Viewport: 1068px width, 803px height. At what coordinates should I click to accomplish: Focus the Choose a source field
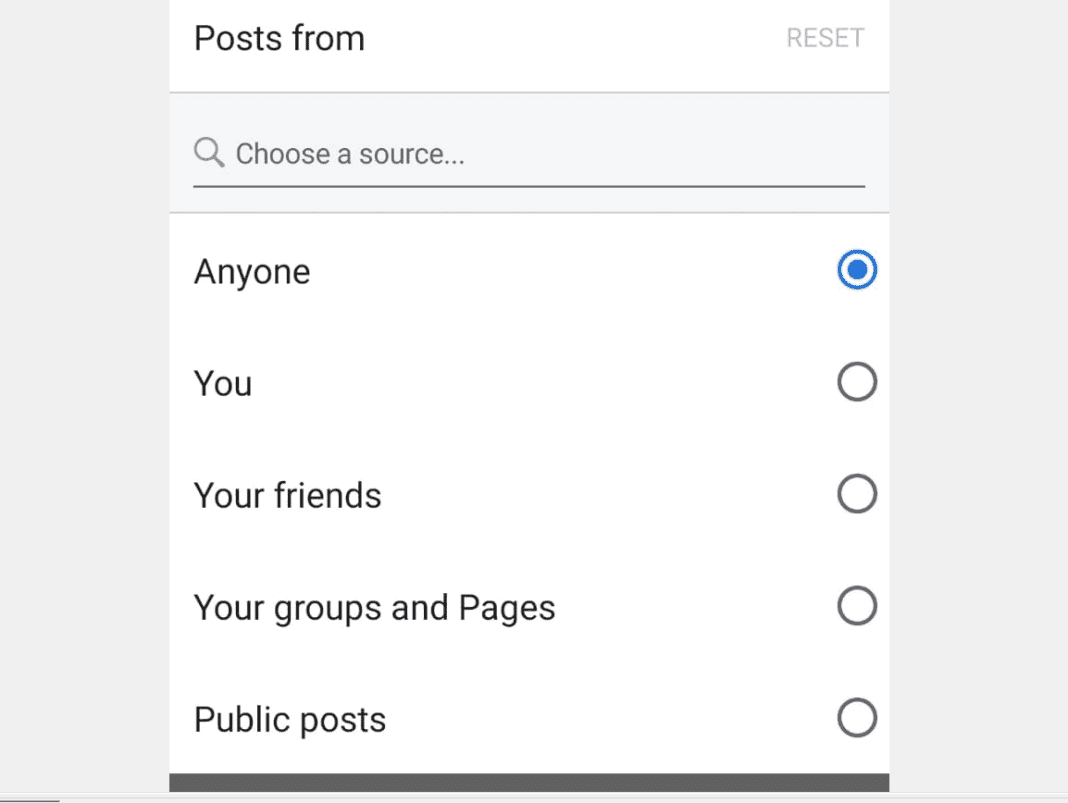(x=529, y=154)
